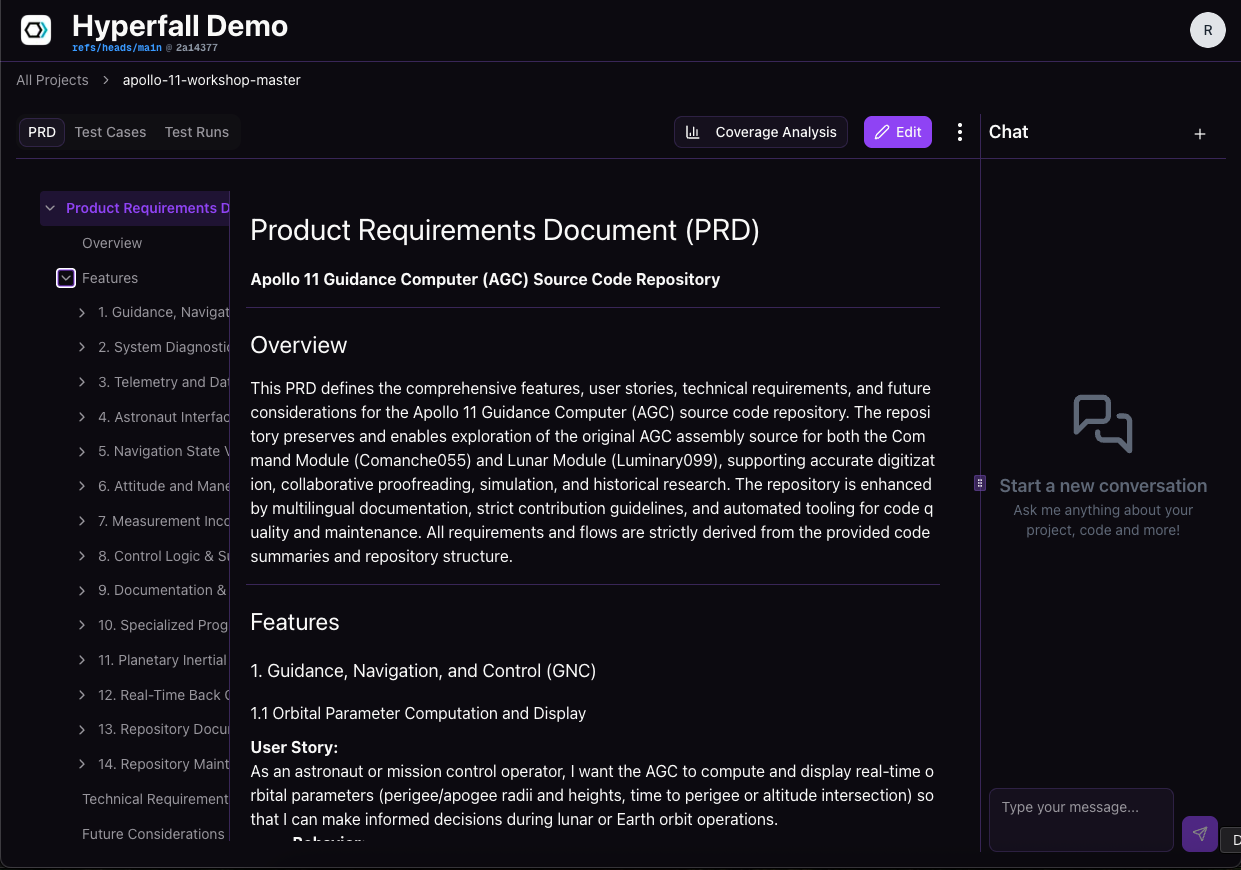Open Coverage Analysis
The image size is (1241, 870).
(761, 132)
